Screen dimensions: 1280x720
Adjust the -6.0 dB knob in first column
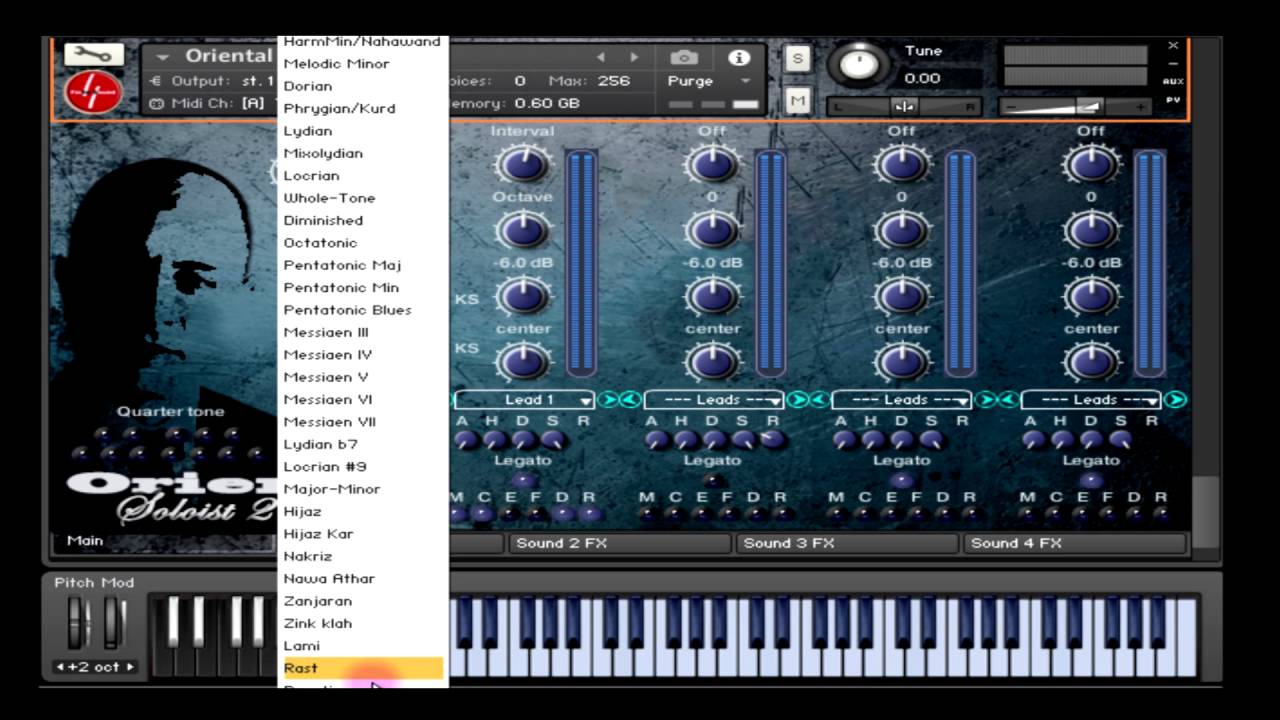pos(523,296)
